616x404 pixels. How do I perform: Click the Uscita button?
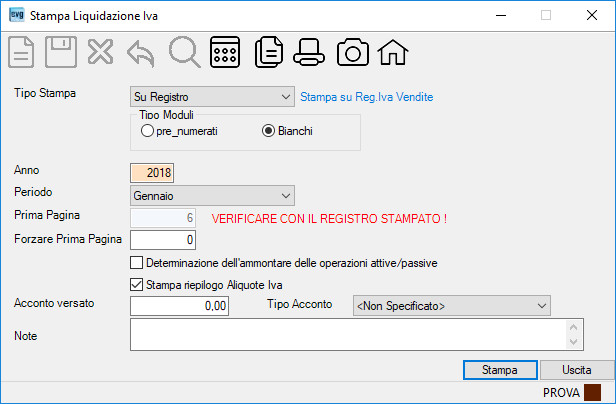(x=577, y=370)
